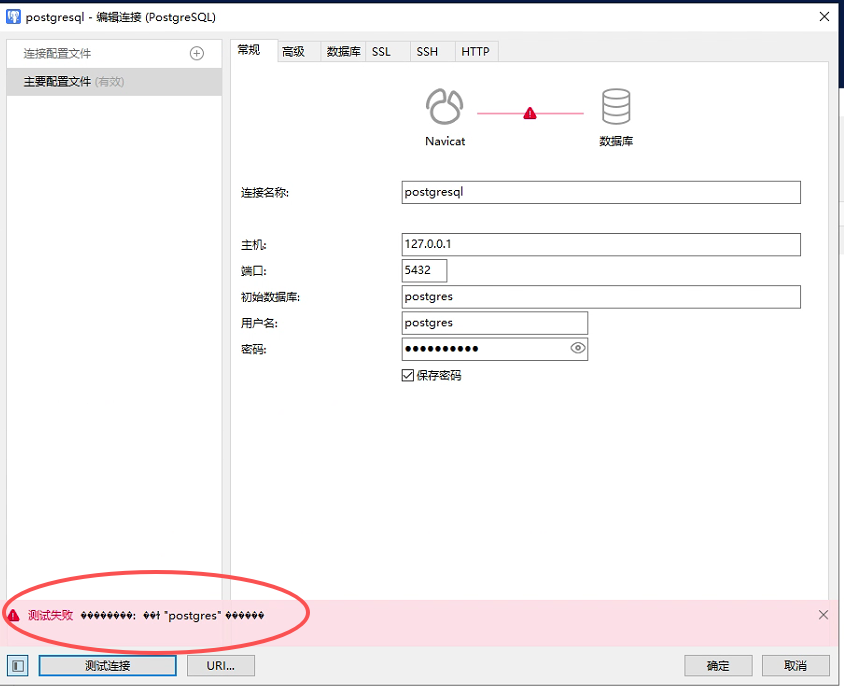The width and height of the screenshot is (844, 686).
Task: Click the 端口 field containing 5432
Action: (x=424, y=270)
